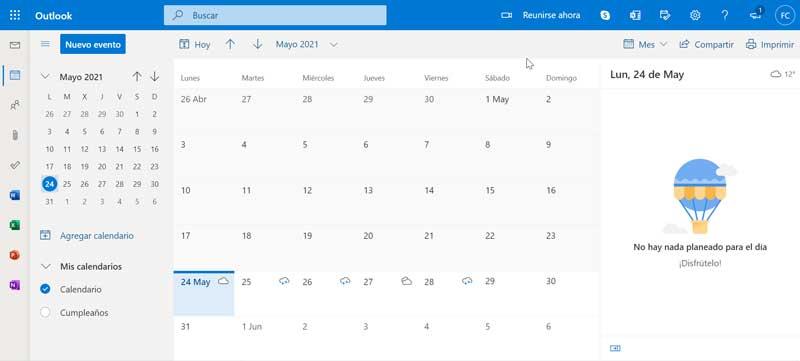
Task: Click weather icon on 25 May cell
Action: (x=284, y=281)
